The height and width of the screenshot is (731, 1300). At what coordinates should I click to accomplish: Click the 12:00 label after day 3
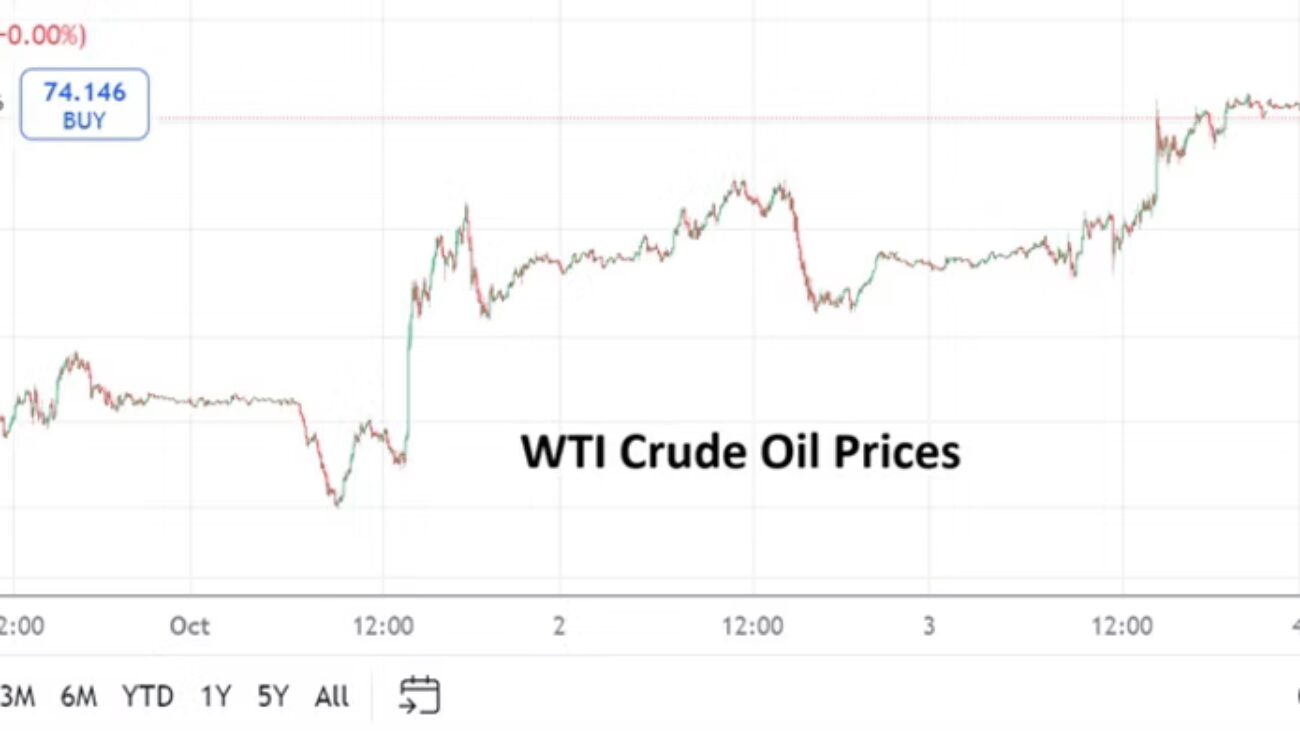(1121, 626)
